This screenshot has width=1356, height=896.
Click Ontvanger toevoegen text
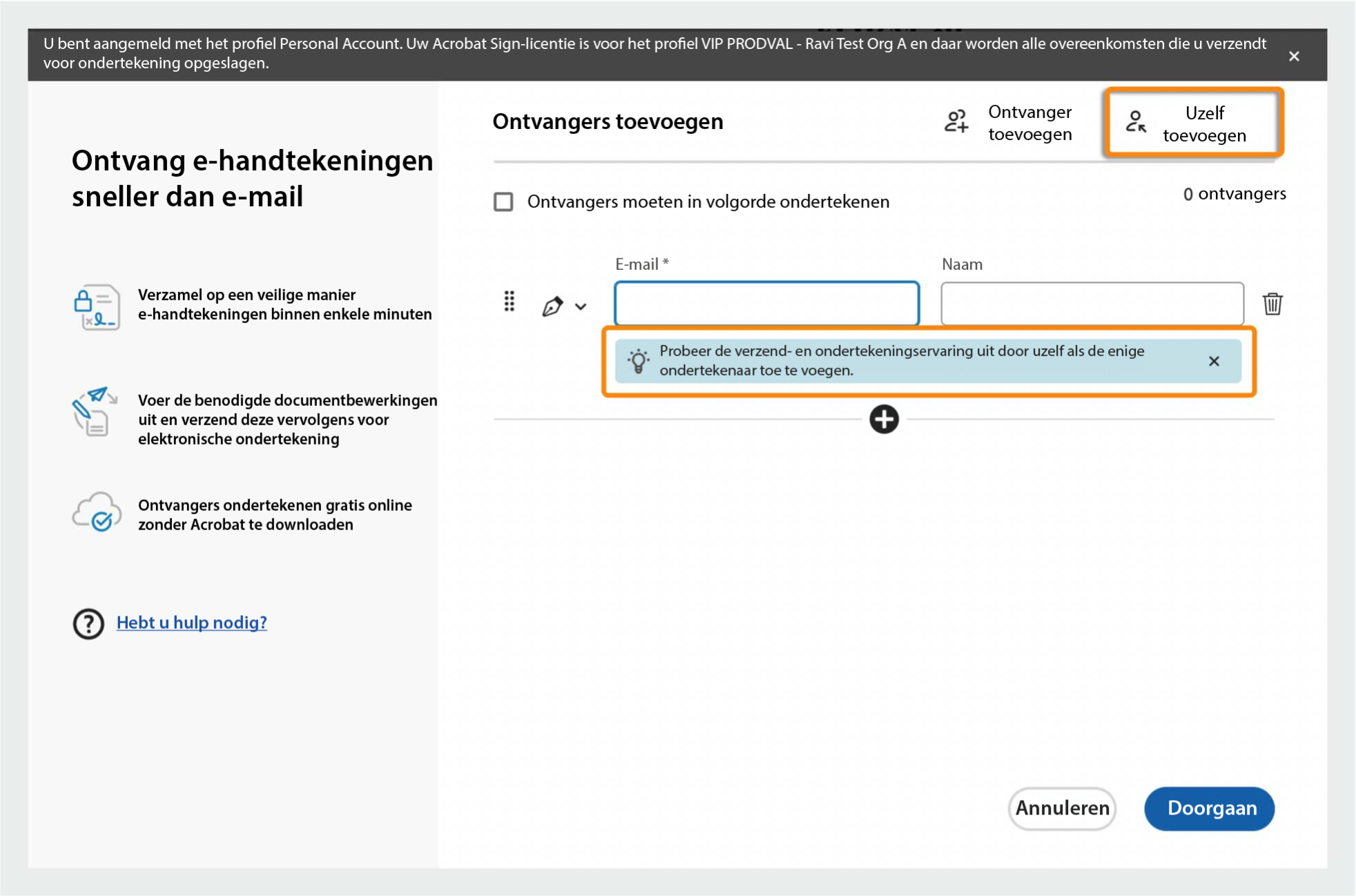pyautogui.click(x=1029, y=123)
